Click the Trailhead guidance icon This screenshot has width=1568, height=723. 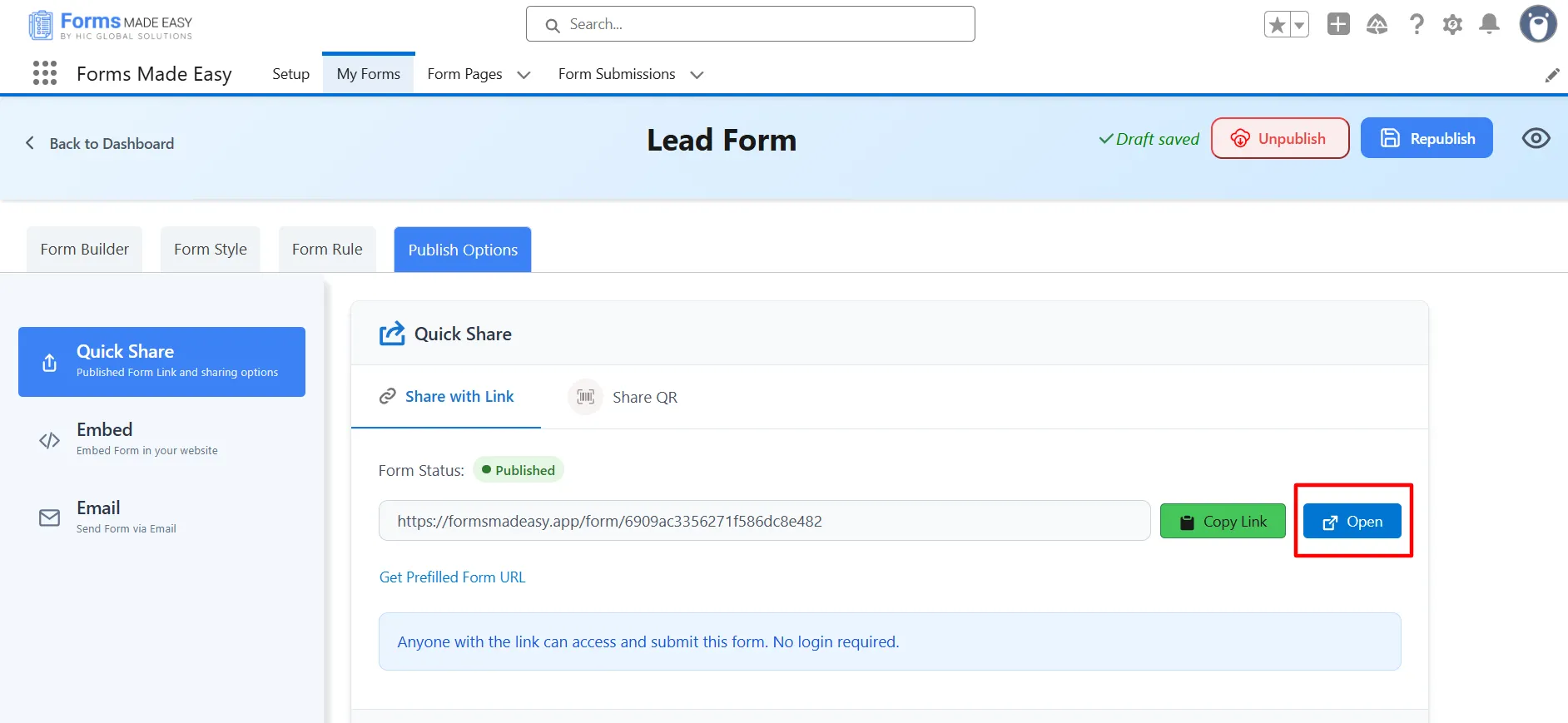point(1377,24)
